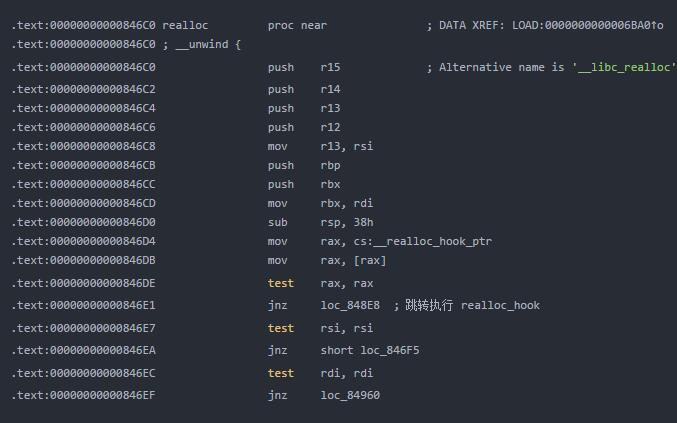Click the [rax] memory operand
This screenshot has height=423, width=677.
(x=366, y=260)
